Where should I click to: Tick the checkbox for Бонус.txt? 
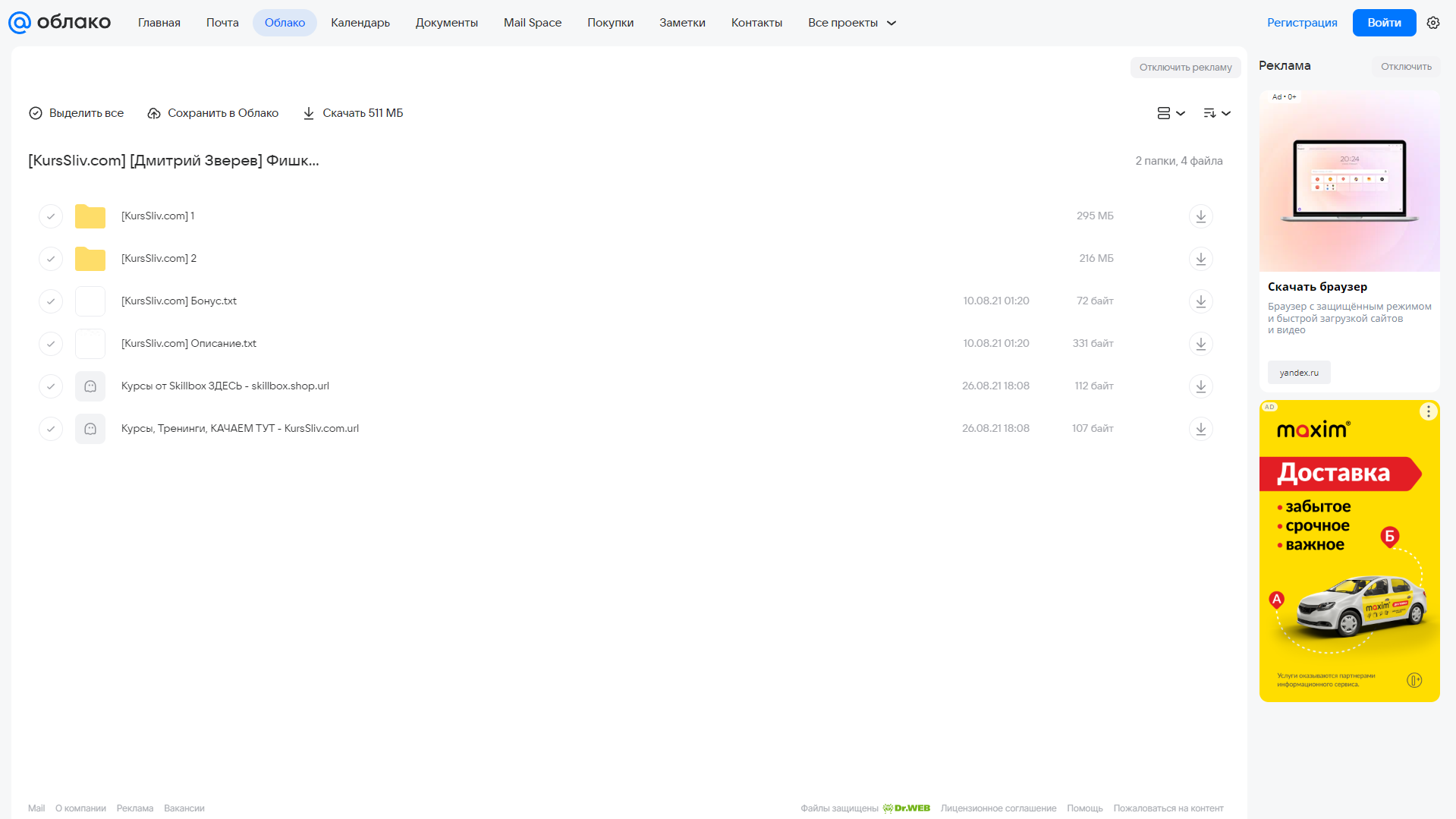[x=51, y=301]
